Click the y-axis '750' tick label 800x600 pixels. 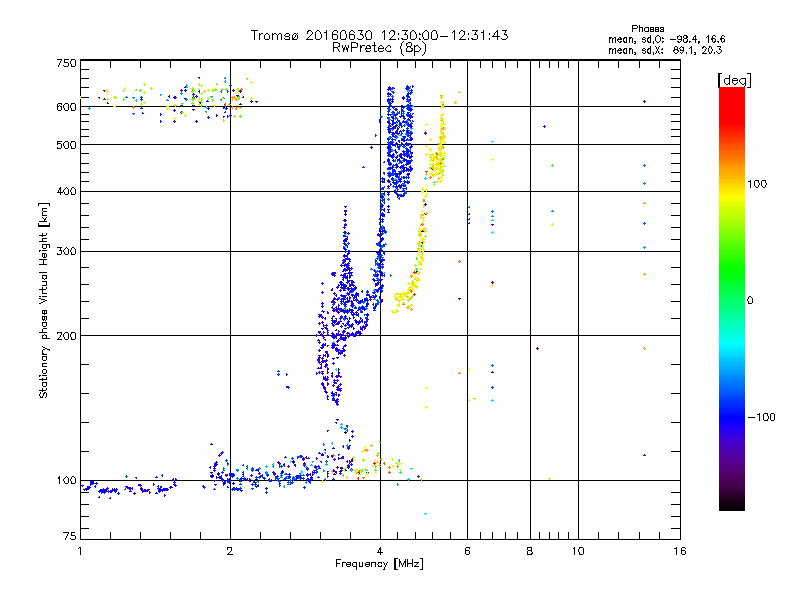(66, 63)
